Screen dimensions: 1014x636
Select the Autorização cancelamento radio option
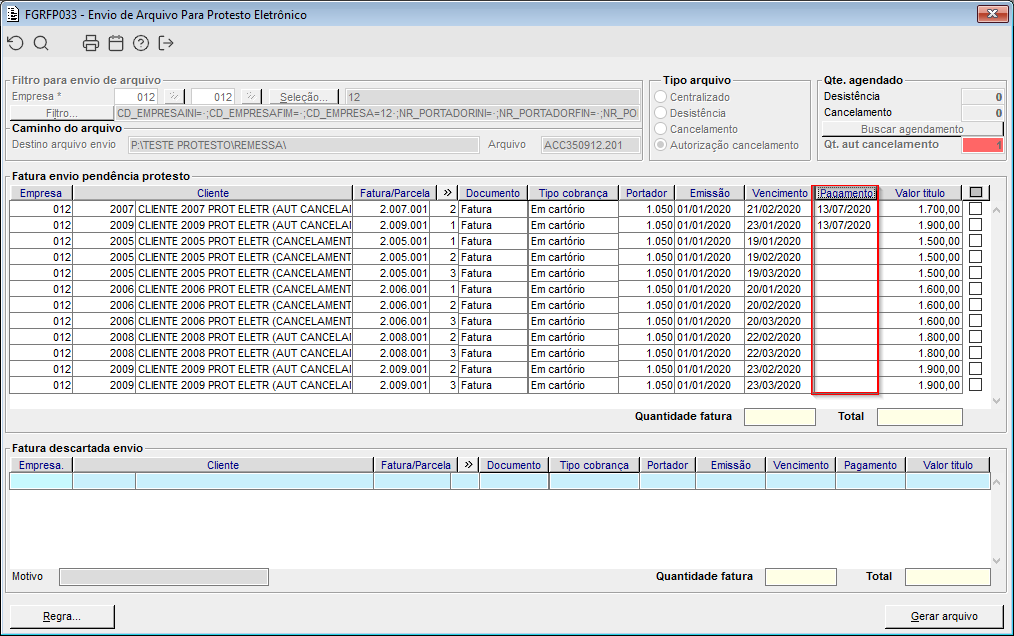661,145
